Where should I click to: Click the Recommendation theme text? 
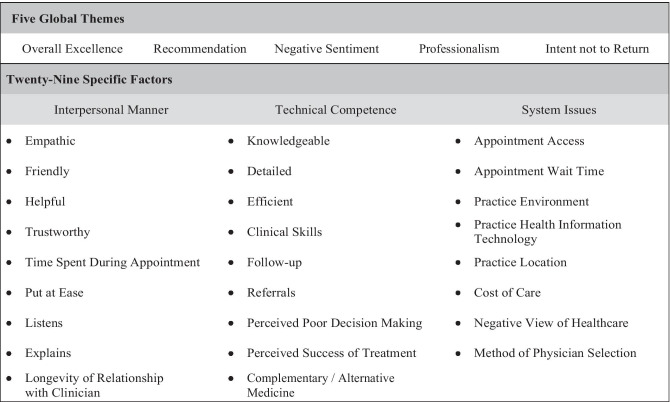tap(200, 48)
